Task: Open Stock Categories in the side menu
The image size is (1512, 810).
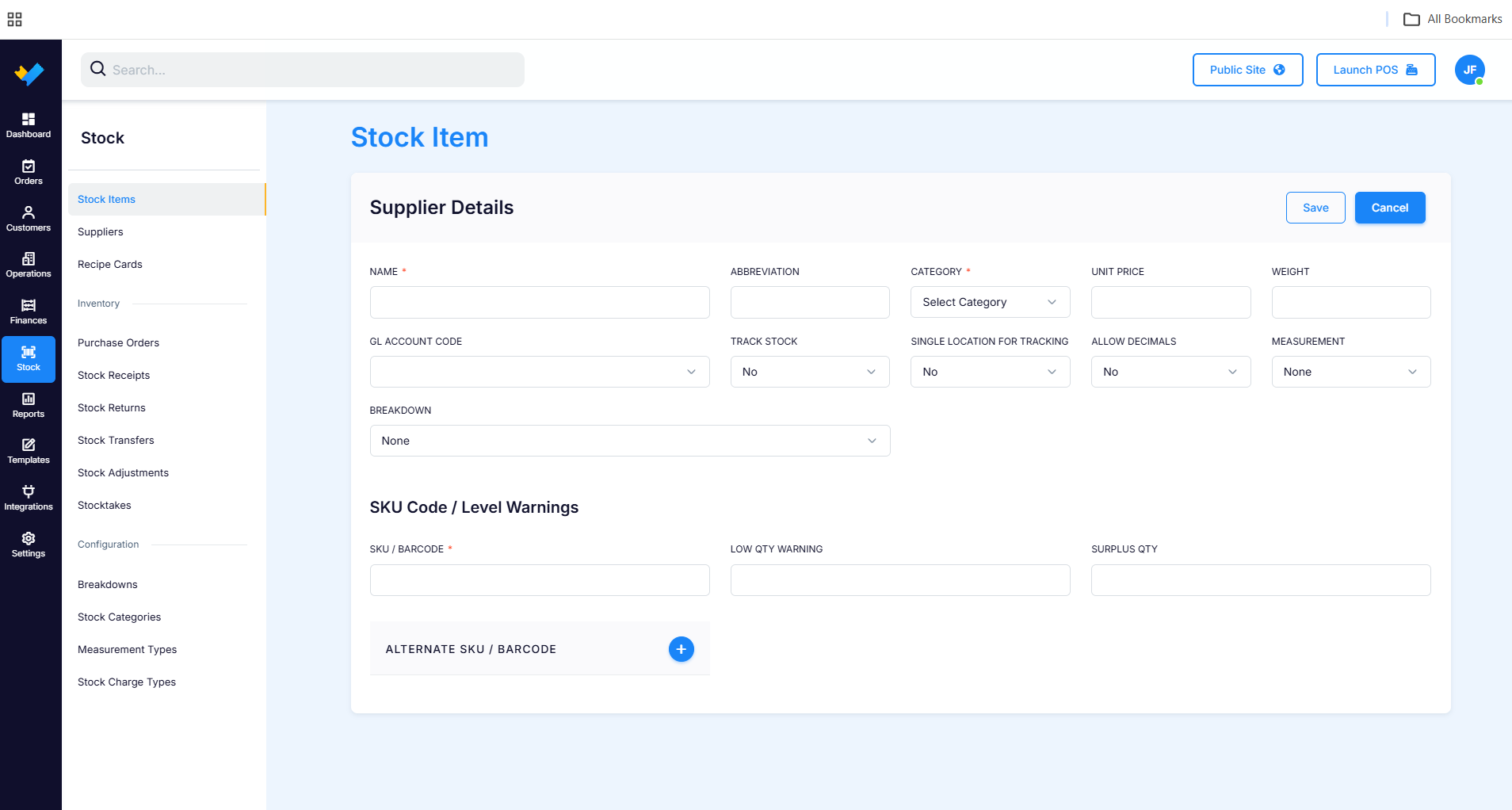Action: coord(120,617)
